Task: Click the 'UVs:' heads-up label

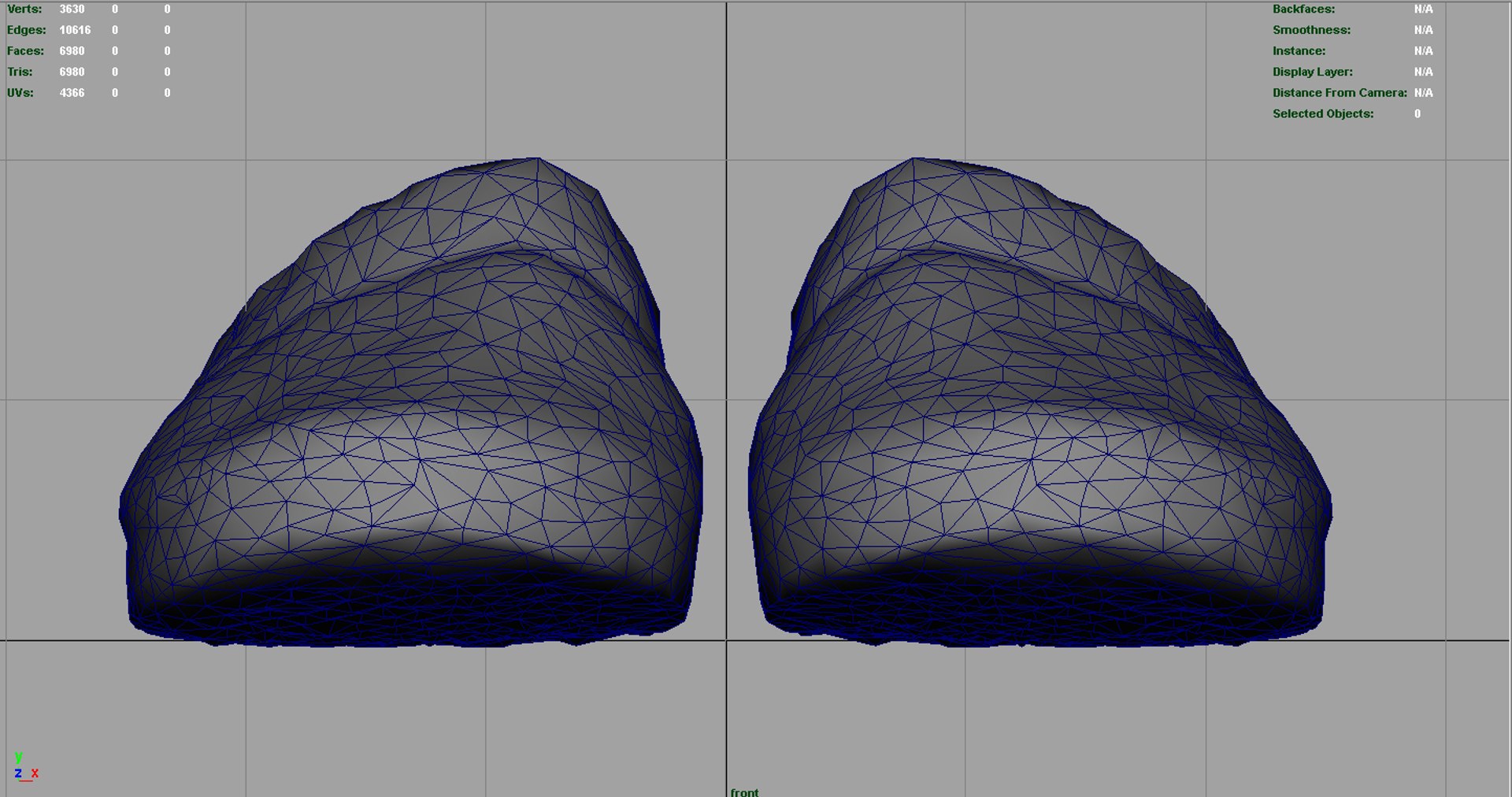Action: pyautogui.click(x=20, y=93)
